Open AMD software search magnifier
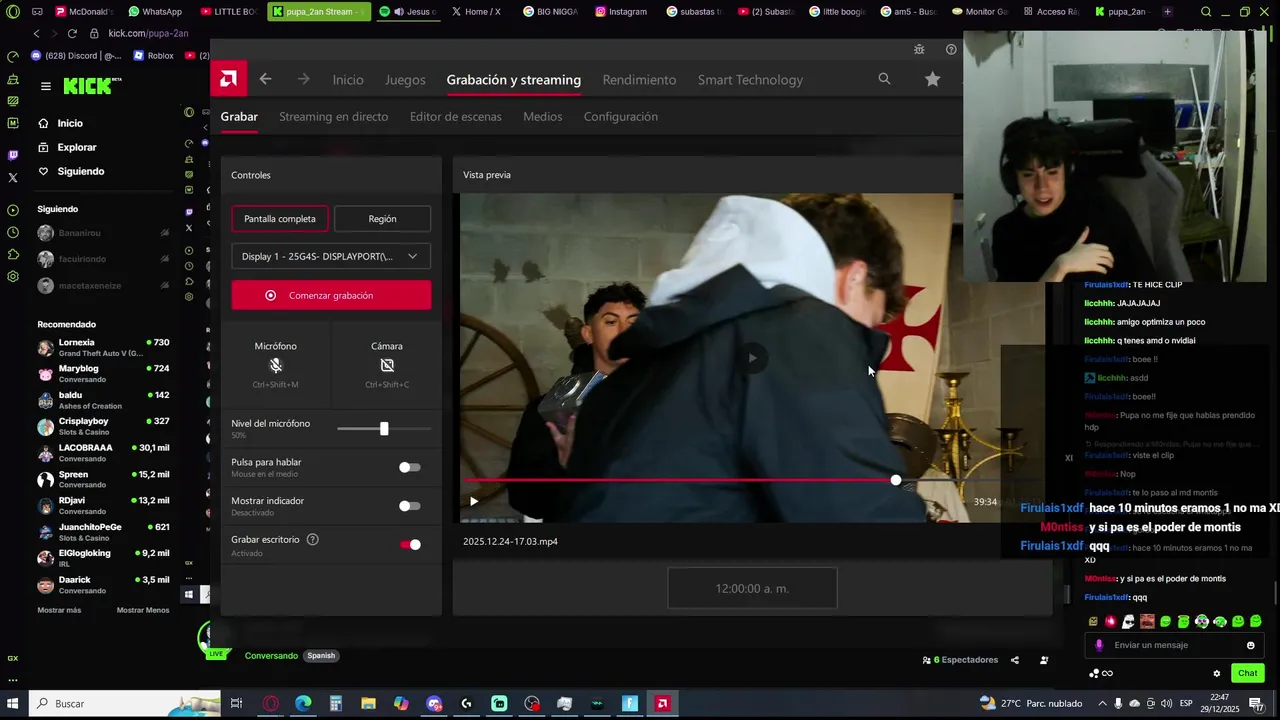1280x720 pixels. [884, 79]
